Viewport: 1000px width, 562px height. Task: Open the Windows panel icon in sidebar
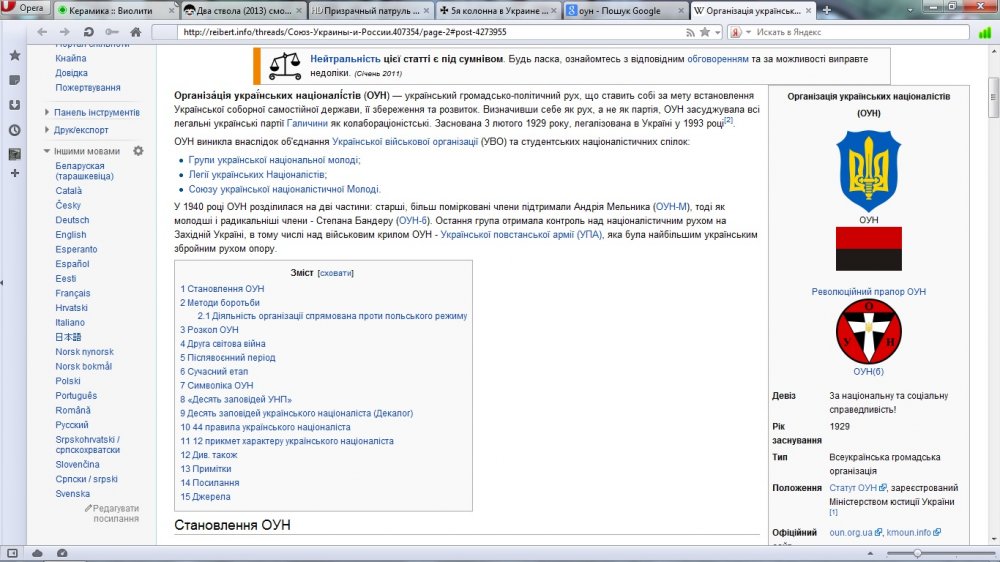(15, 154)
